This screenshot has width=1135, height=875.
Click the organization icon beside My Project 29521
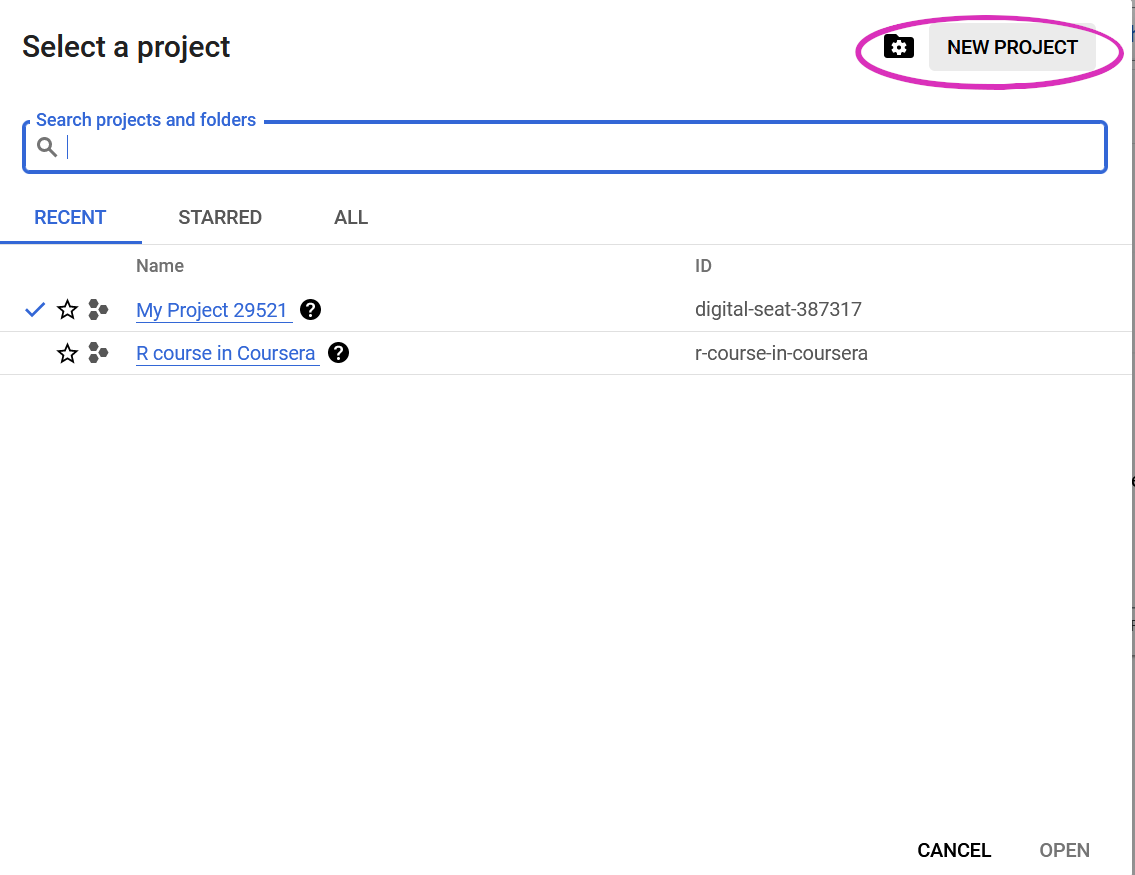click(98, 309)
